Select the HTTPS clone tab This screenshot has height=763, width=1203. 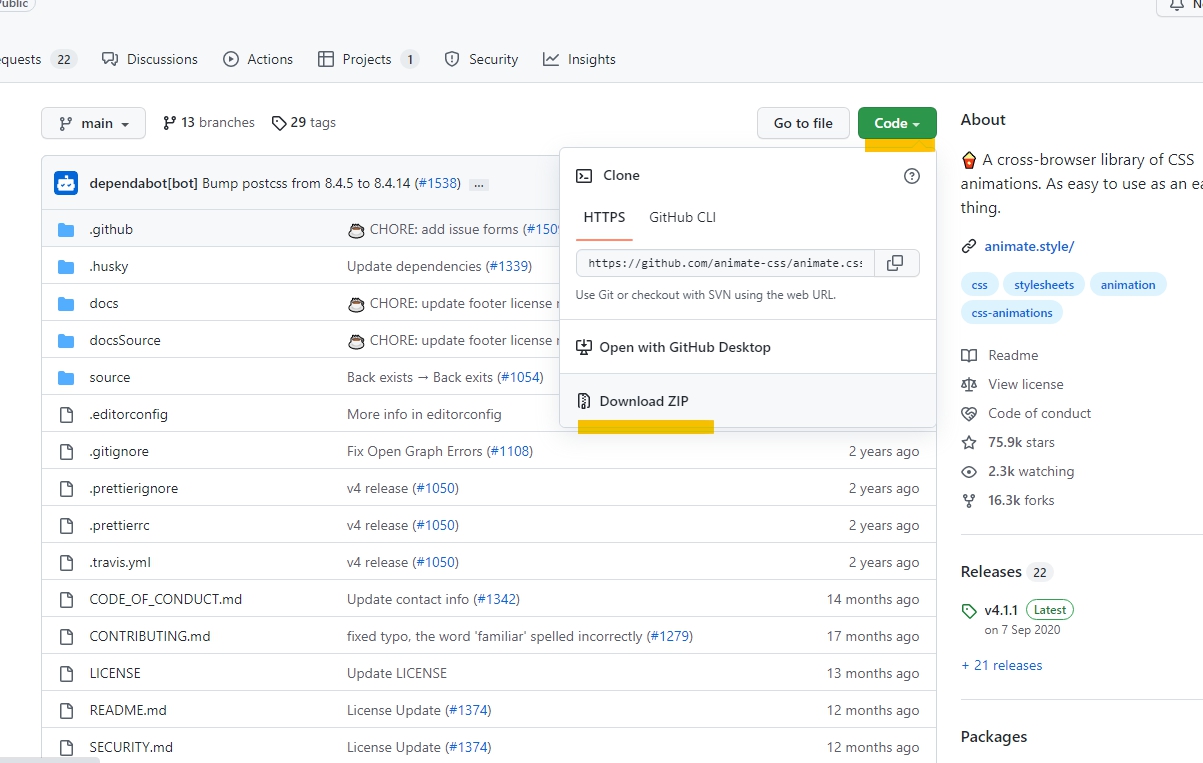(x=604, y=217)
